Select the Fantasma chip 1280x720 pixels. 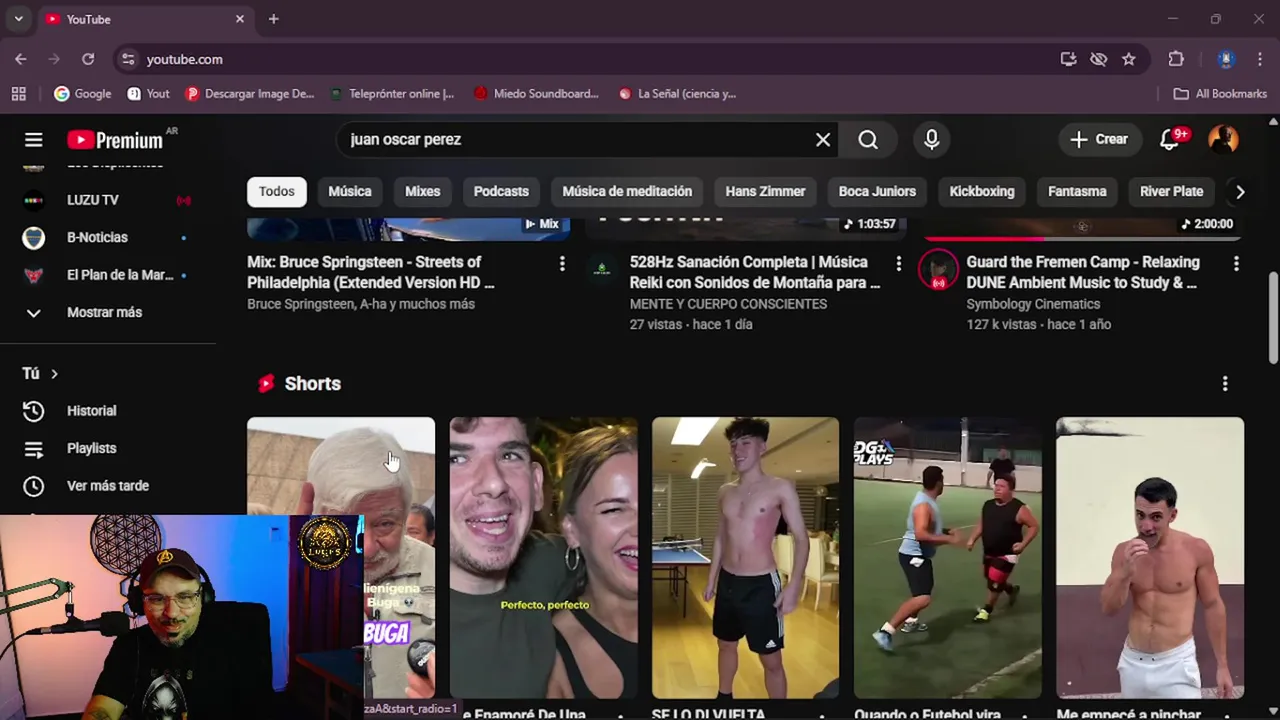tap(1077, 191)
